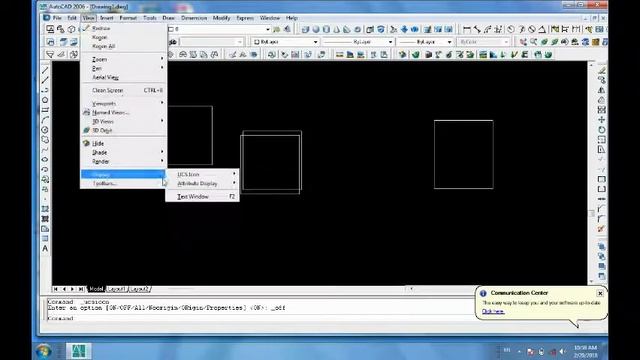Viewport: 640px width, 360px height.
Task: Close the Communication Center balloon
Action: 600,293
